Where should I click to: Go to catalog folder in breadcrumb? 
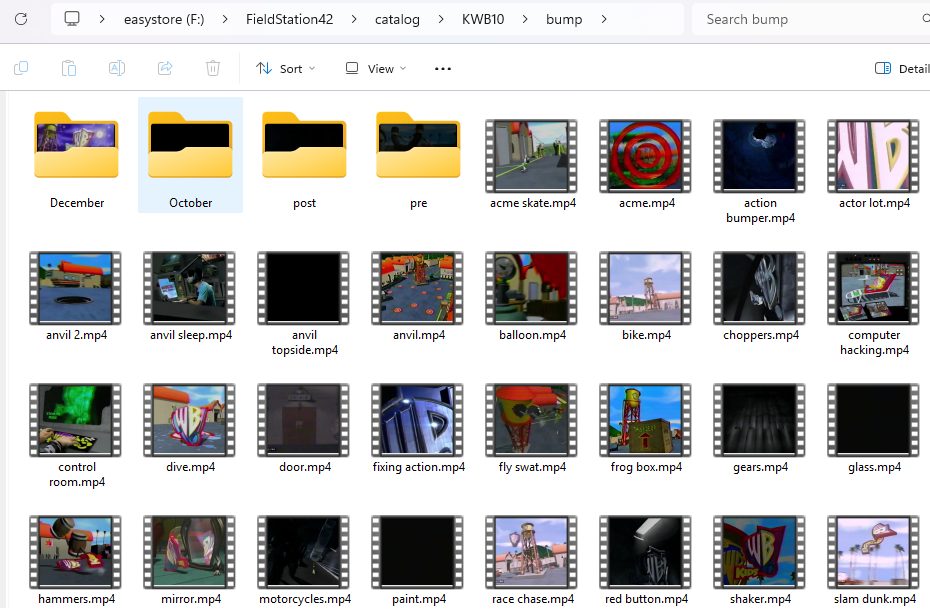pos(397,19)
